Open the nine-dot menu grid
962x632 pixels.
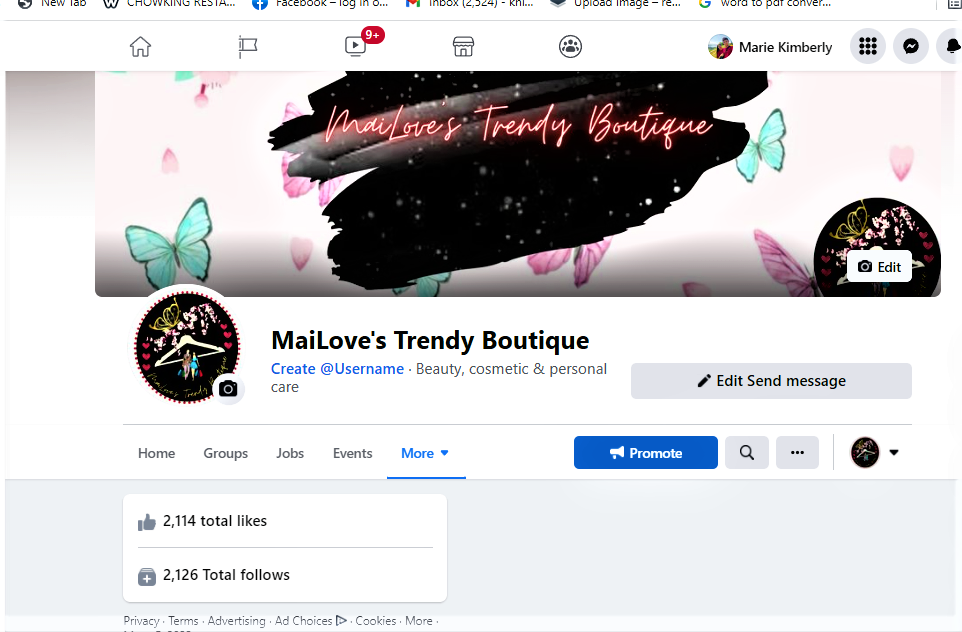pos(868,46)
